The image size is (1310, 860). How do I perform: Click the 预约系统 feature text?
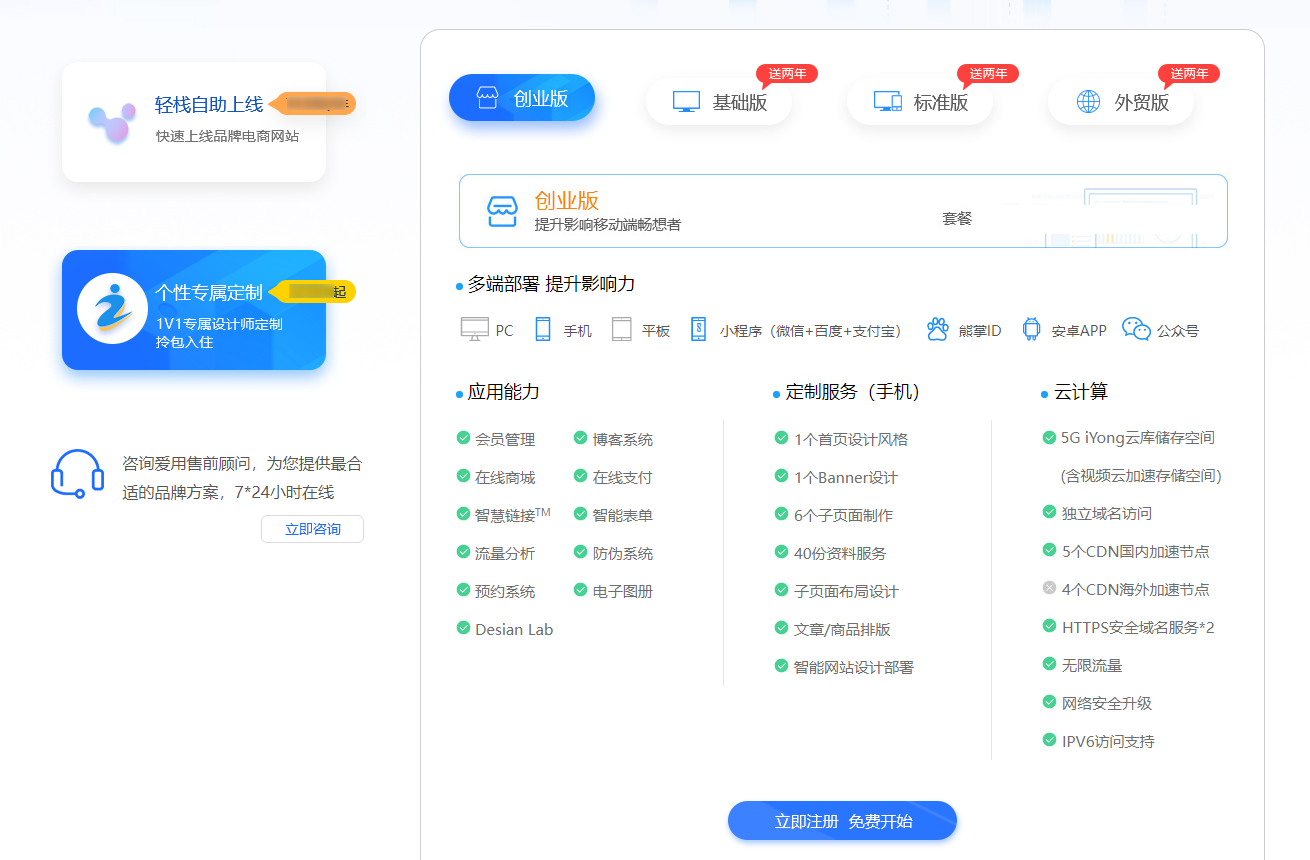(x=505, y=591)
